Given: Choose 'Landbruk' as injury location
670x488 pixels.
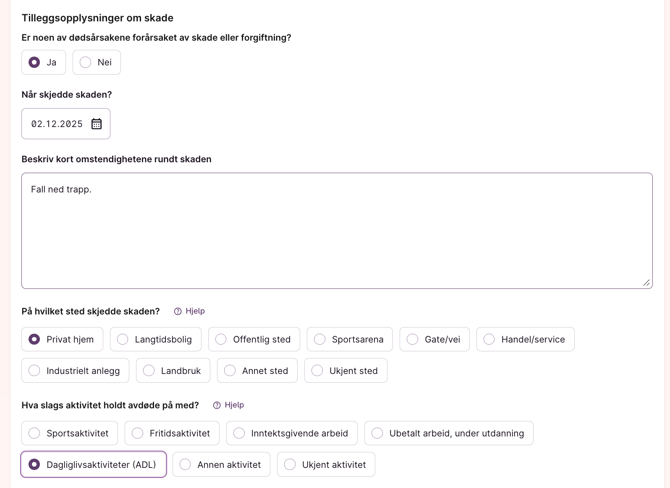Looking at the screenshot, I should (x=149, y=371).
